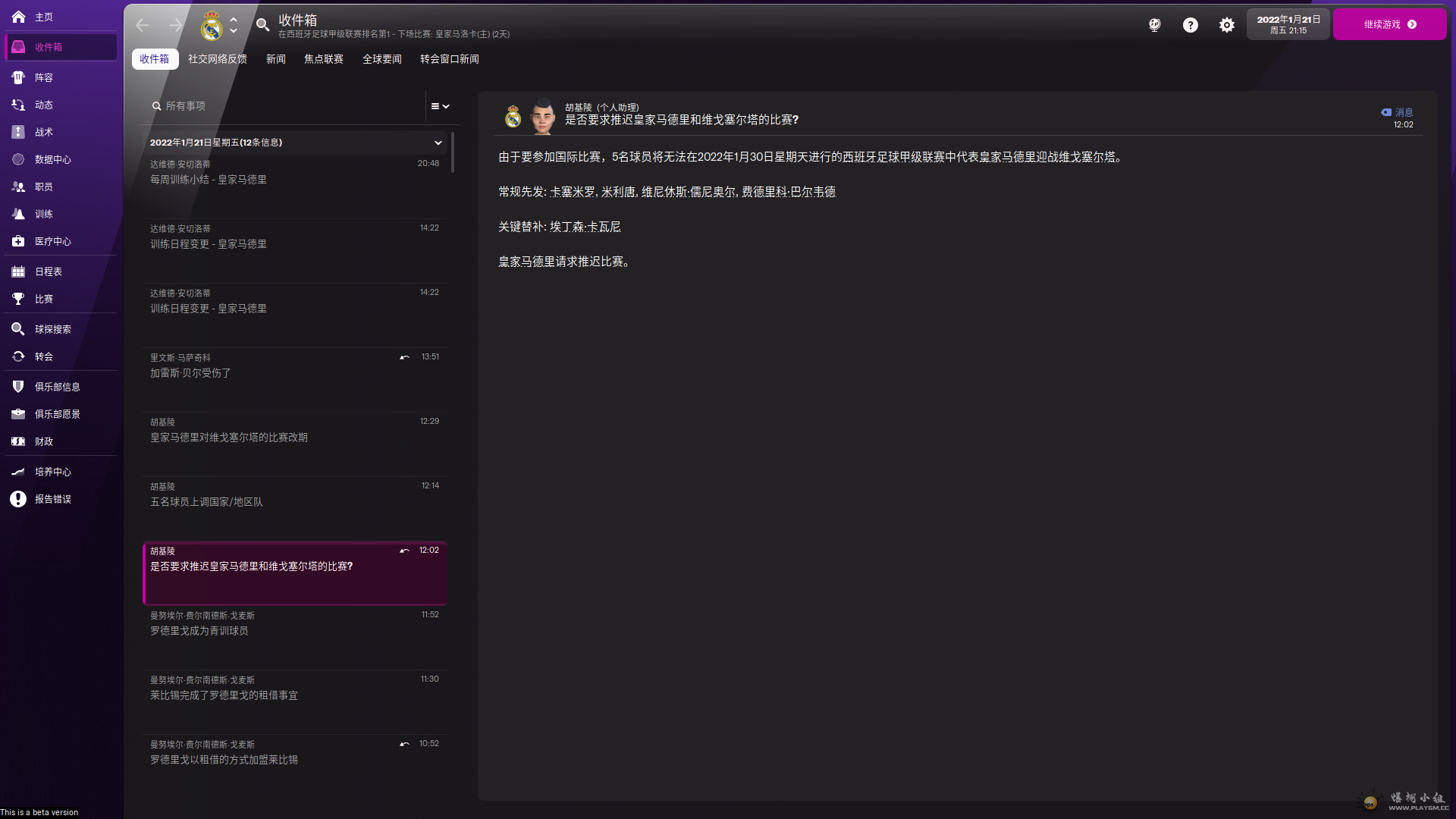Click the 维尼休斯·儒尼奥尔 player link
1456x819 pixels.
(x=689, y=192)
